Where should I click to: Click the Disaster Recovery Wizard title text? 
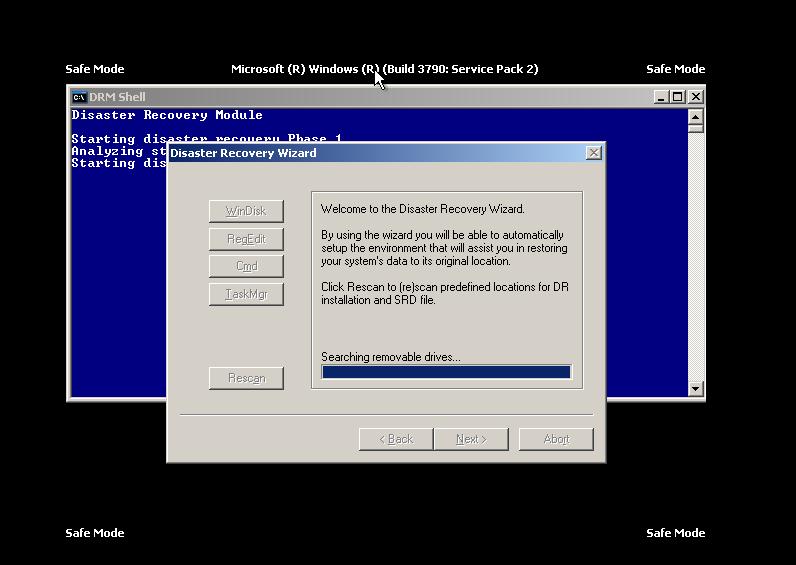pos(243,153)
